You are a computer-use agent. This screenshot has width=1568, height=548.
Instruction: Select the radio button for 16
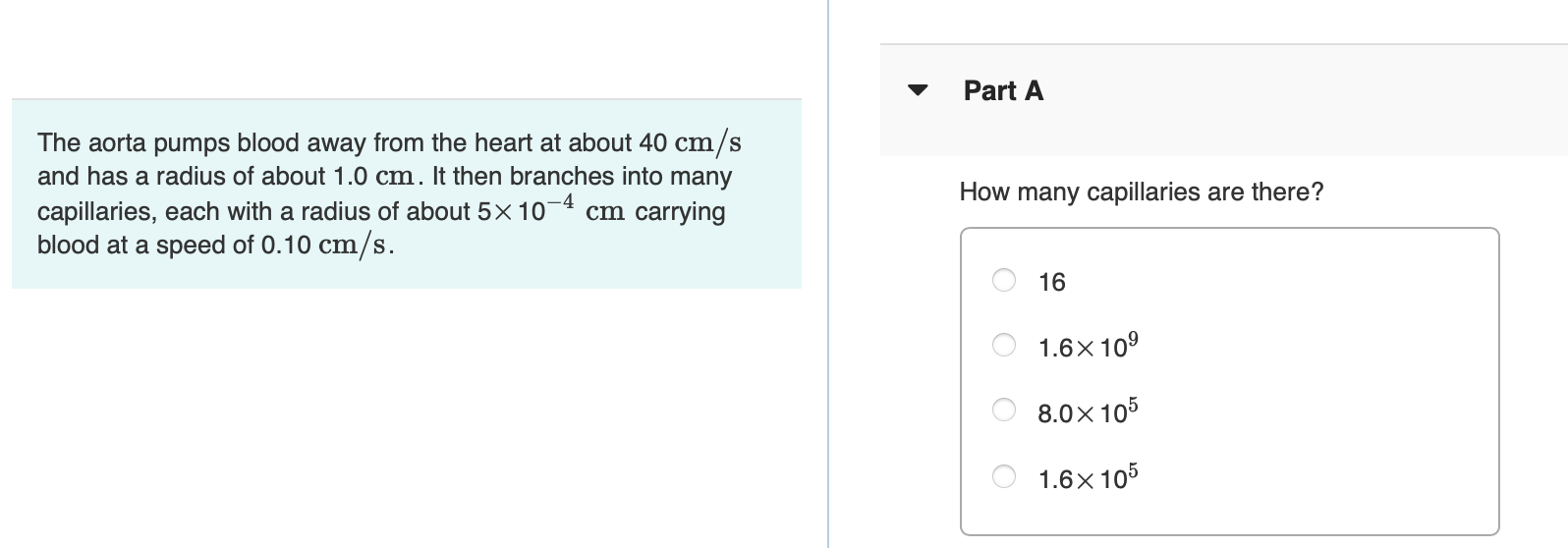pyautogui.click(x=1003, y=281)
